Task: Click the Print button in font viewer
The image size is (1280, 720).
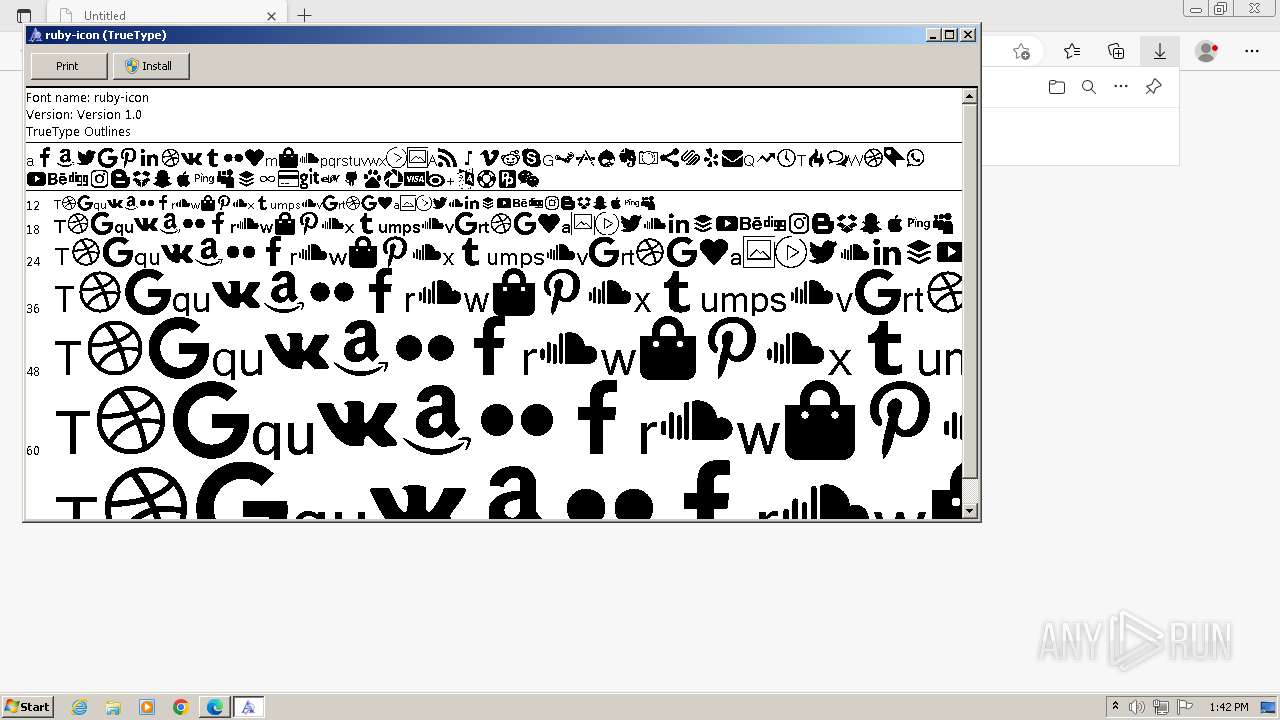Action: (x=68, y=66)
